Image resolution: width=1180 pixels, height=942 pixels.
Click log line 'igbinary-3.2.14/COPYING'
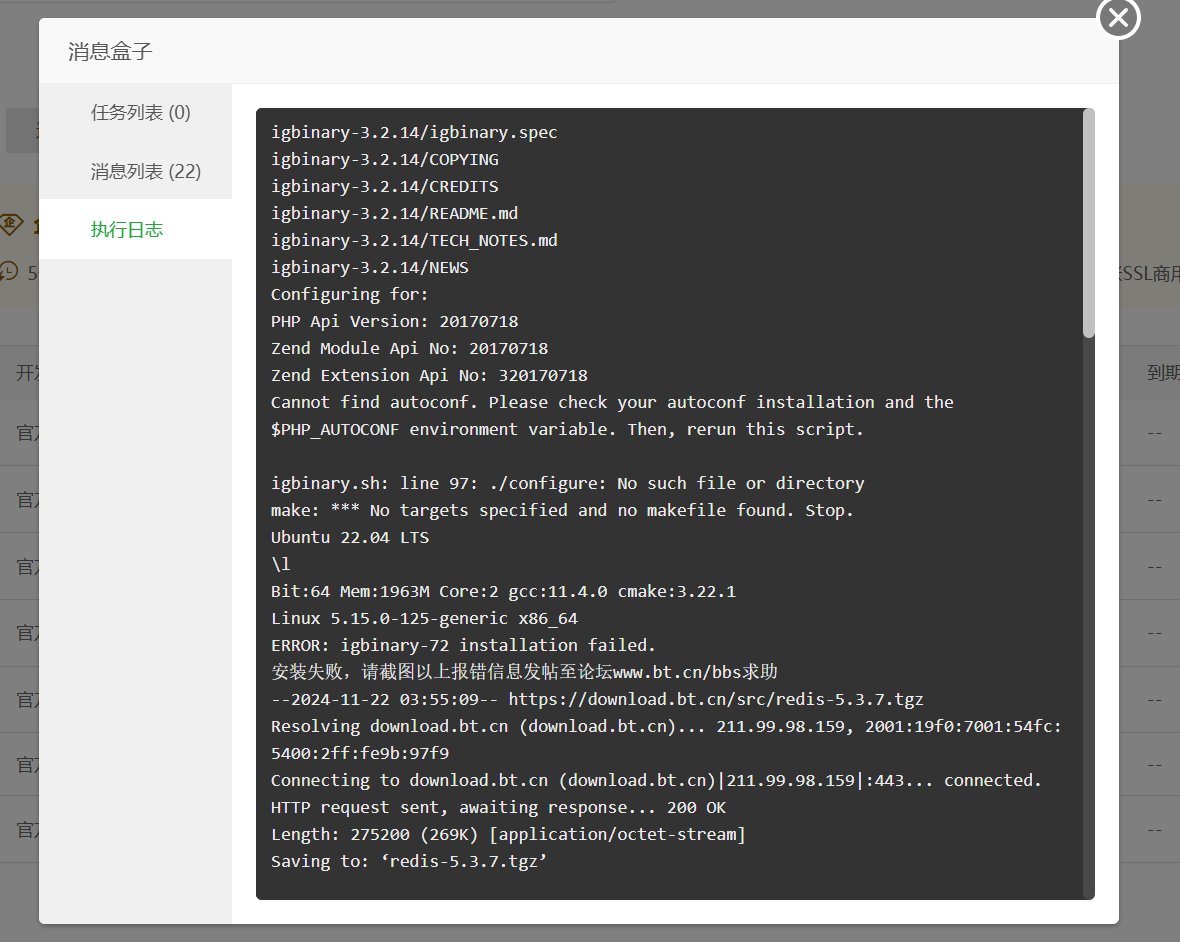point(385,160)
